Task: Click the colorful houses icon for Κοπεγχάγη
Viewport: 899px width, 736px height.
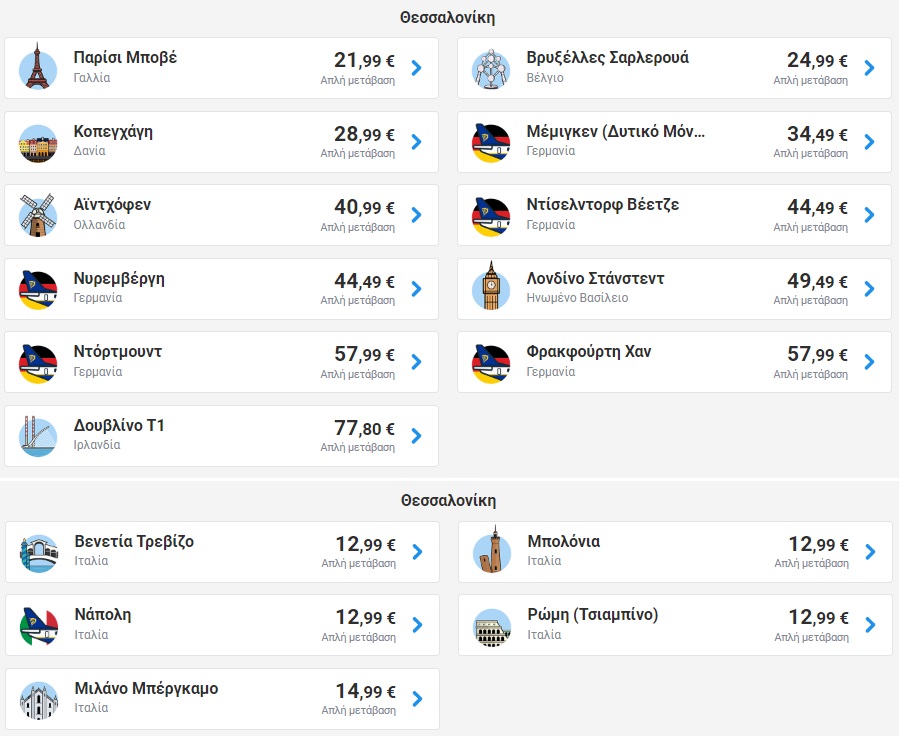Action: (x=38, y=143)
